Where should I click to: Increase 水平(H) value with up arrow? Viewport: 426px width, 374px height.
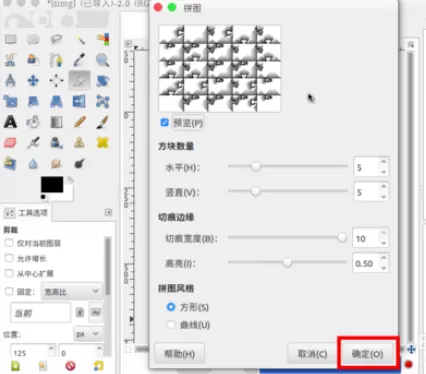pyautogui.click(x=384, y=162)
